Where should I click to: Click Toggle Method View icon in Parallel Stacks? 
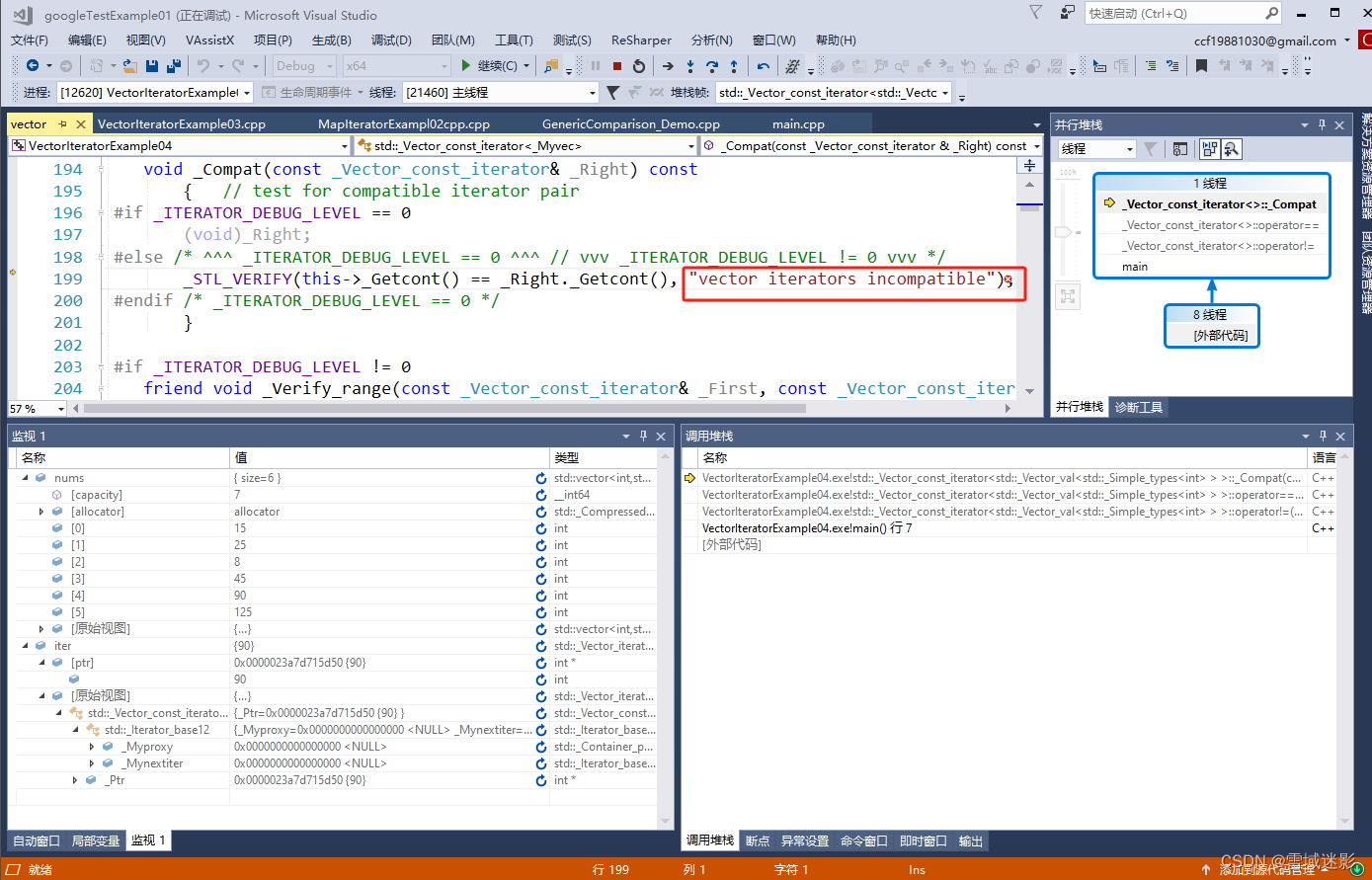pyautogui.click(x=1180, y=149)
